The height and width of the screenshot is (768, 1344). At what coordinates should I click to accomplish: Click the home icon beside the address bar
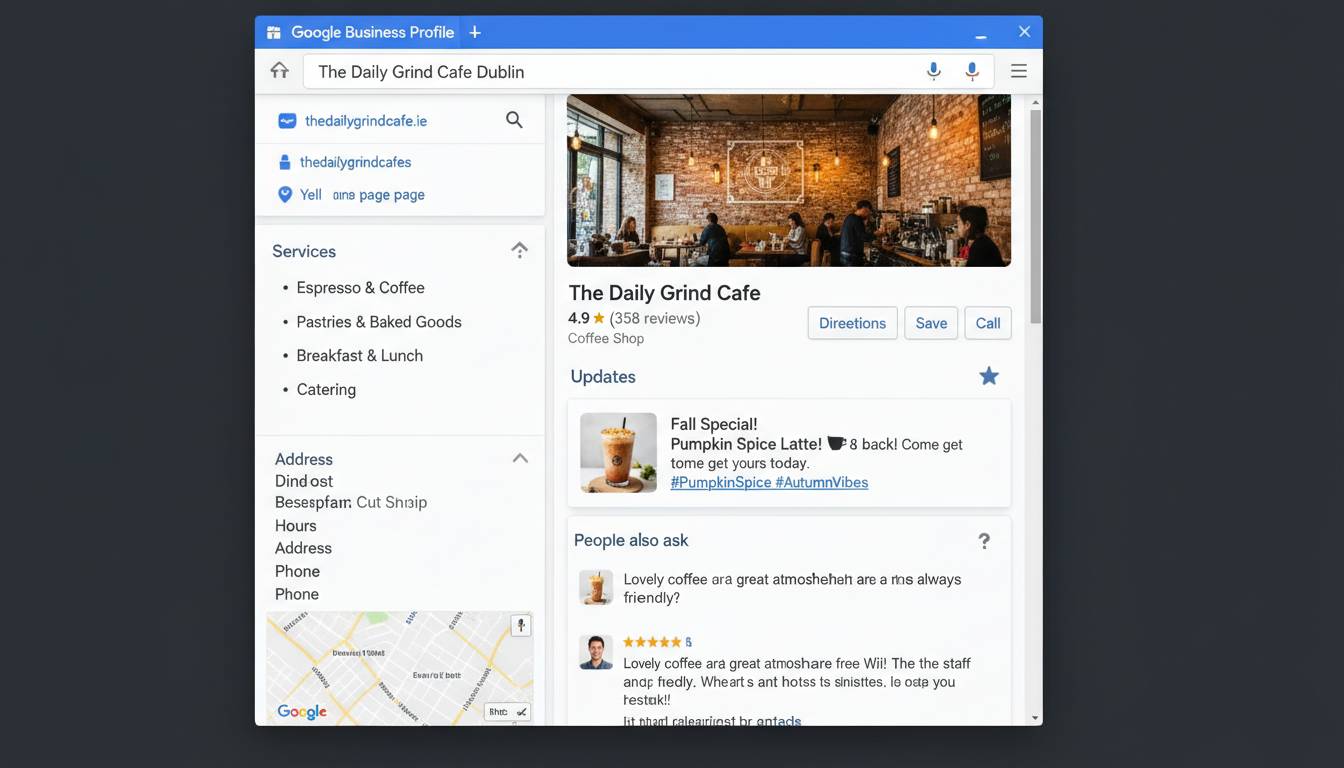[279, 71]
